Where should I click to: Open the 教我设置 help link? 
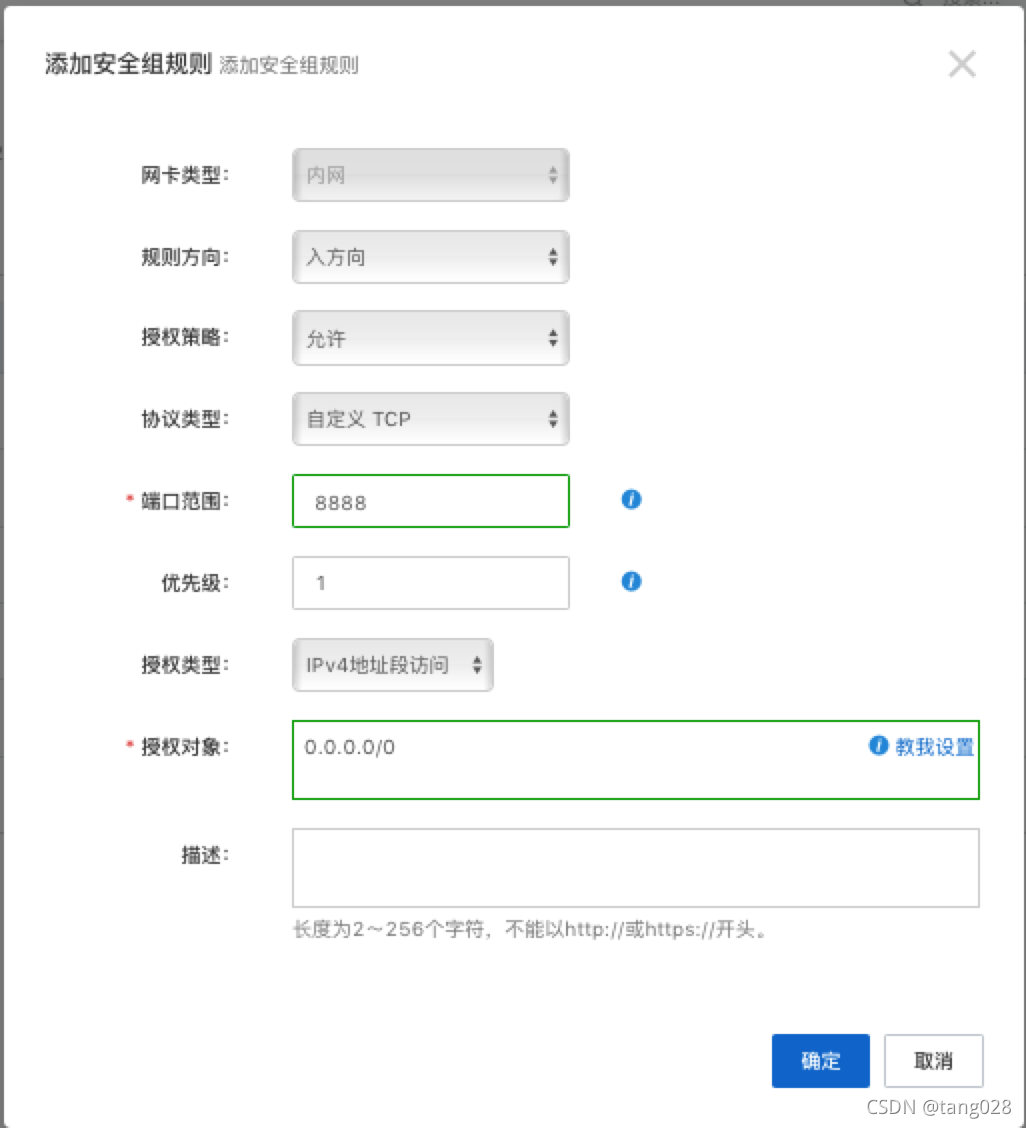tap(934, 747)
